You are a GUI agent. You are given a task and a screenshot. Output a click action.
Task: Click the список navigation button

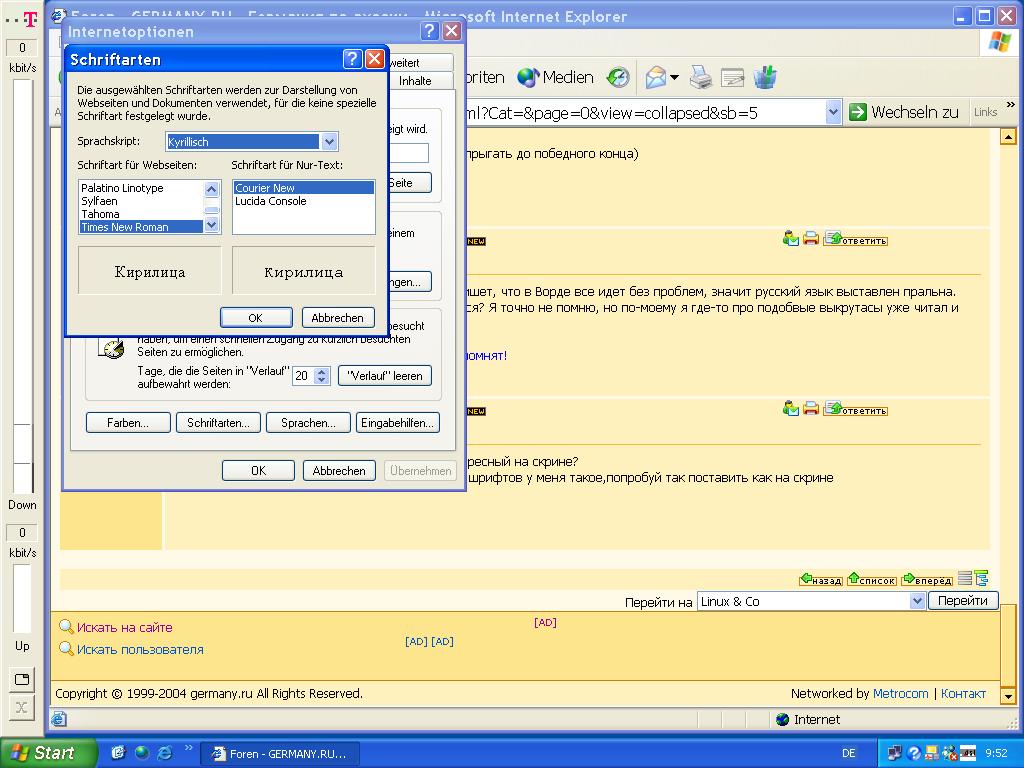click(872, 579)
